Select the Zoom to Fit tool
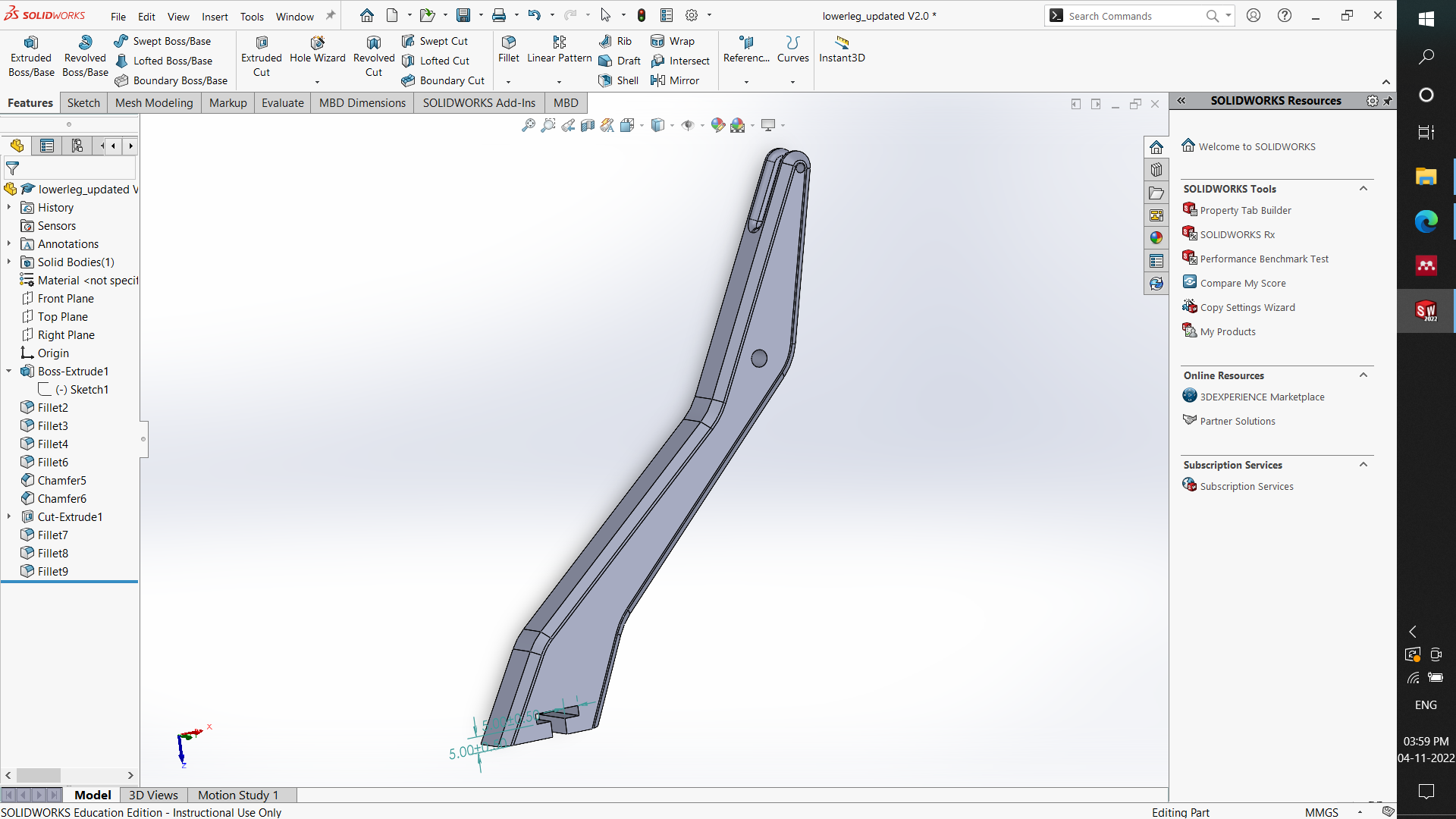Image resolution: width=1456 pixels, height=819 pixels. (x=529, y=125)
